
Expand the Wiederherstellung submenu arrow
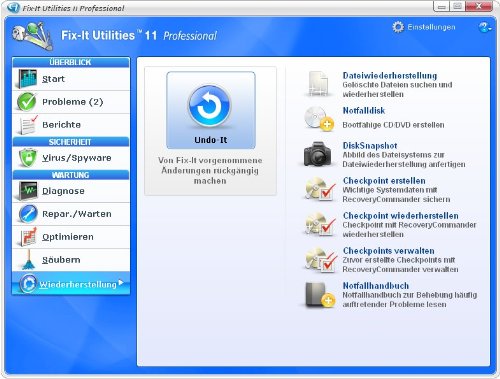tap(121, 283)
